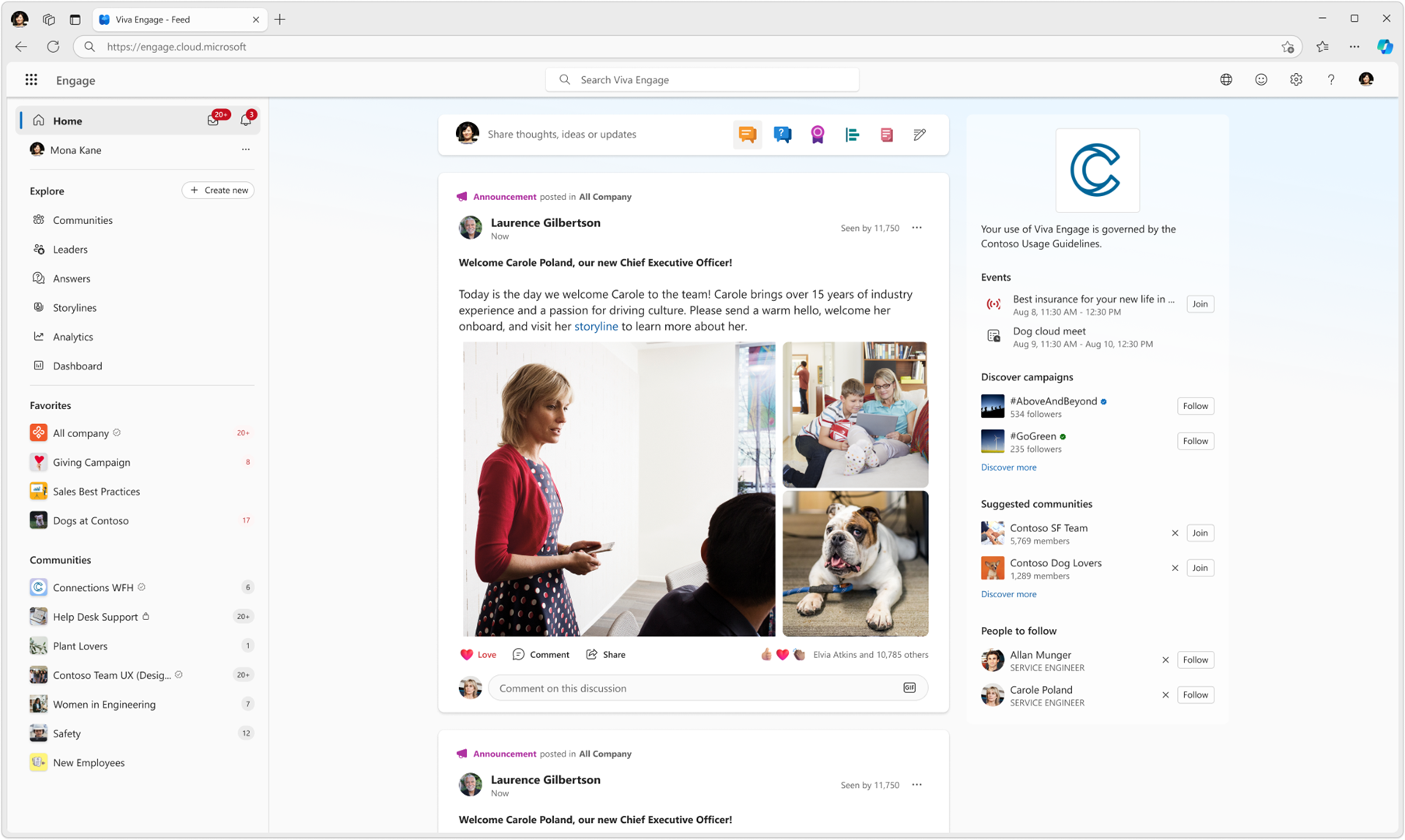Open the feedback smiley icon
Screen dimensions: 1405x840
pos(1261,79)
